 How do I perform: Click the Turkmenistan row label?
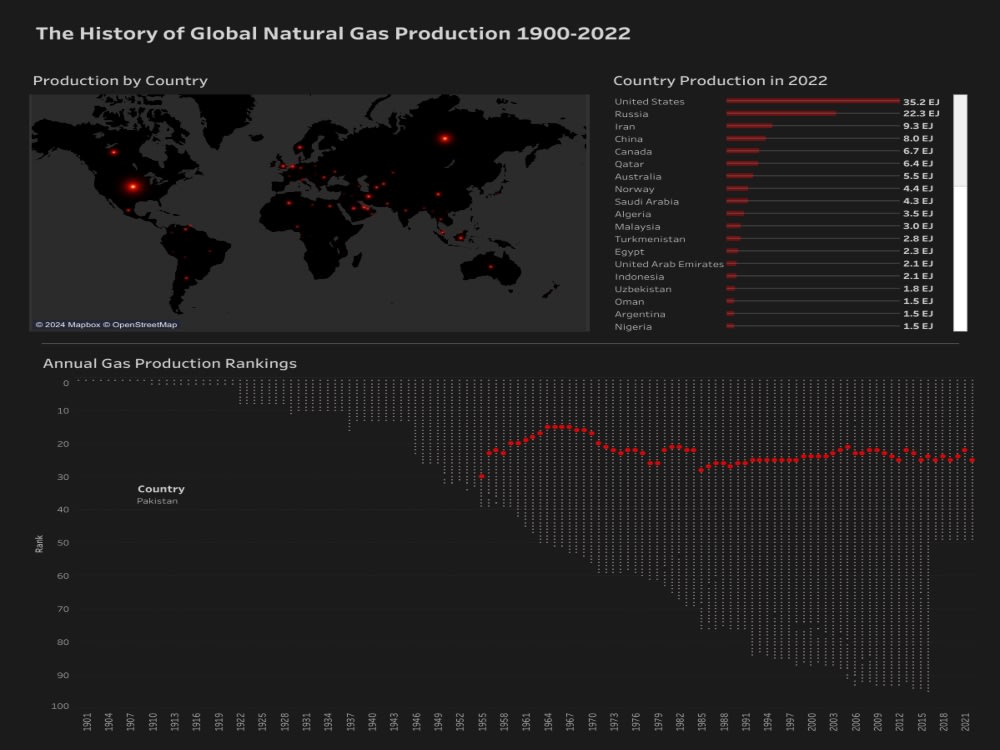tap(650, 239)
